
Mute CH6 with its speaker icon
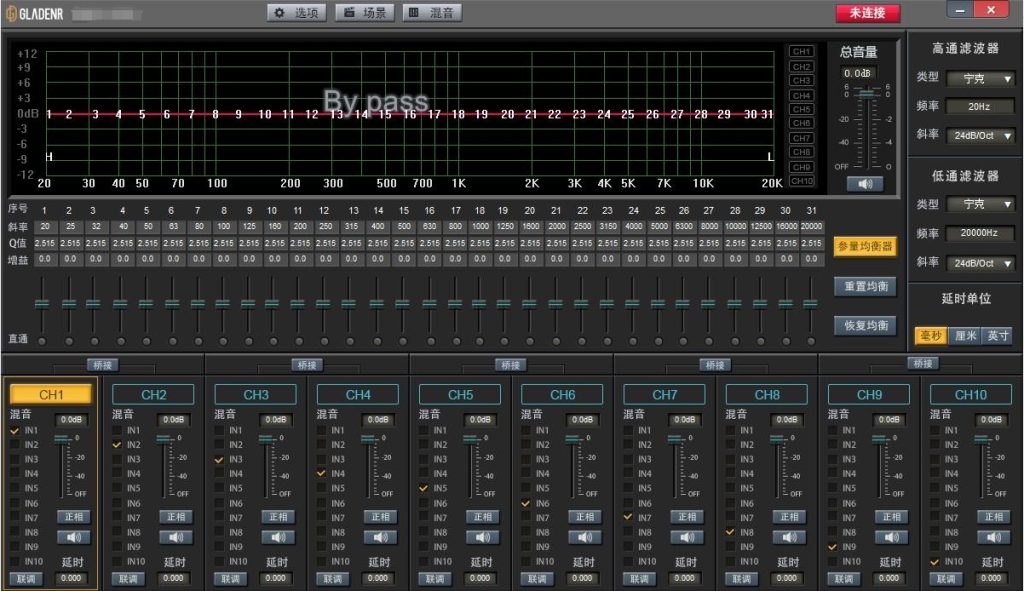click(584, 537)
